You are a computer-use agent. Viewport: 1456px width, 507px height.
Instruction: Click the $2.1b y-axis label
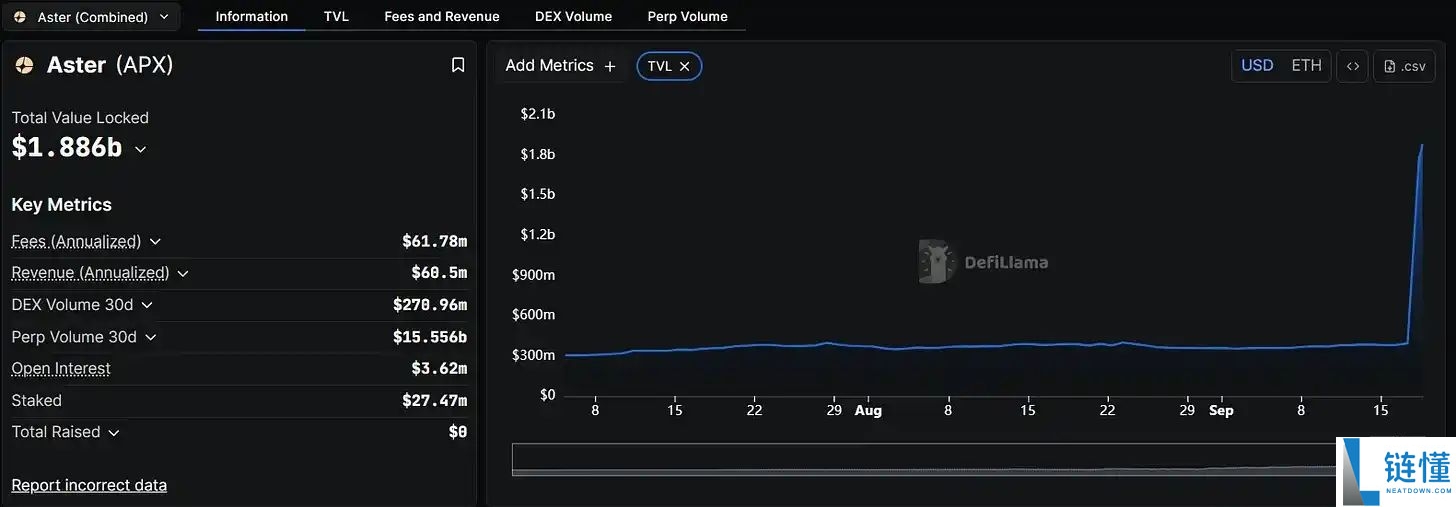coord(538,114)
